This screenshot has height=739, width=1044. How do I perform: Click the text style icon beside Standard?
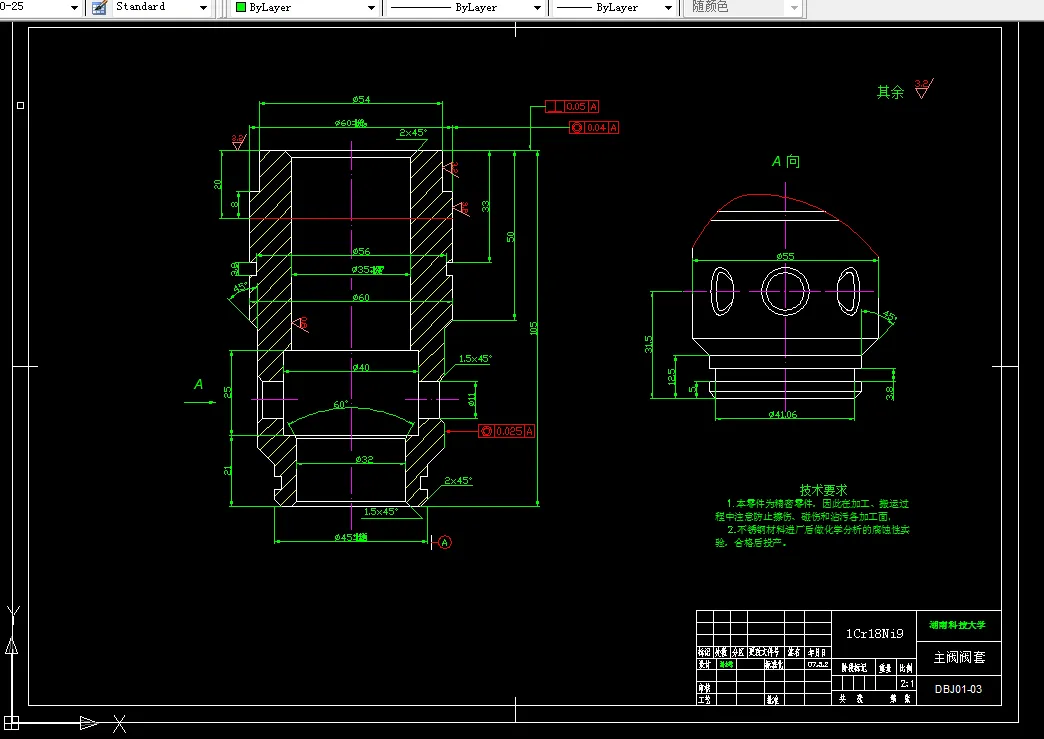[x=99, y=7]
